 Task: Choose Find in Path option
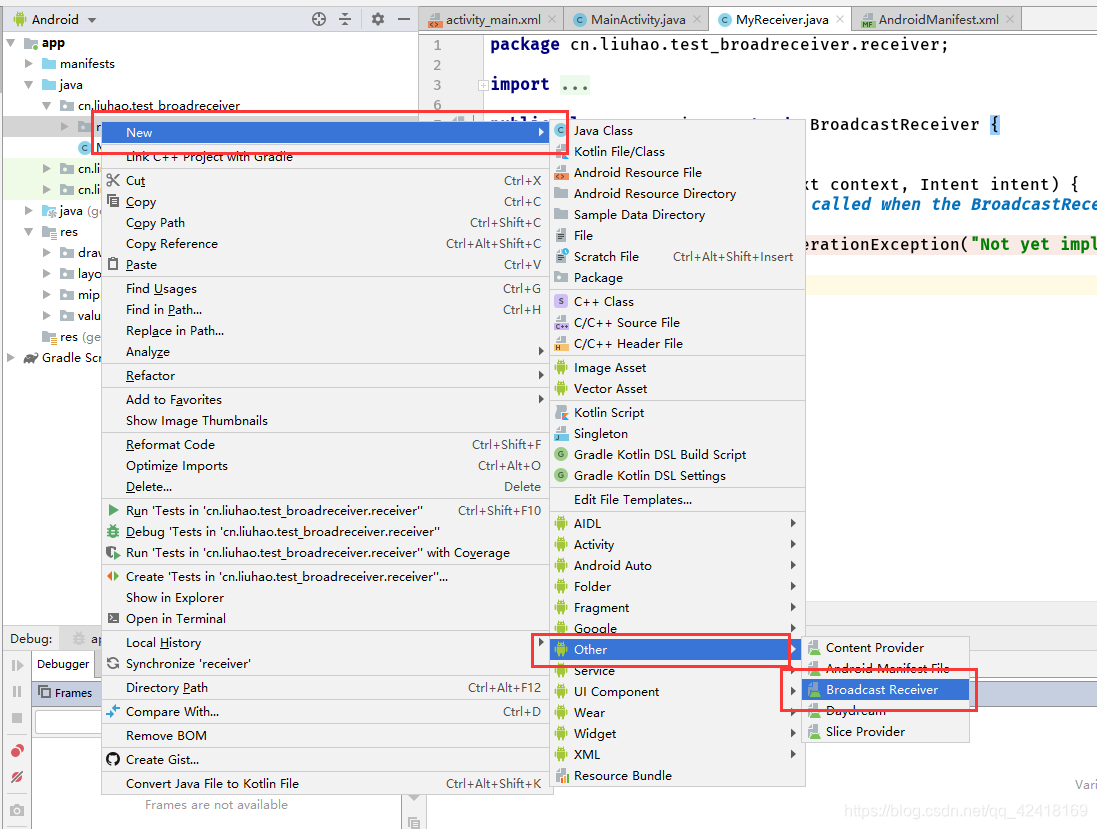click(x=325, y=309)
